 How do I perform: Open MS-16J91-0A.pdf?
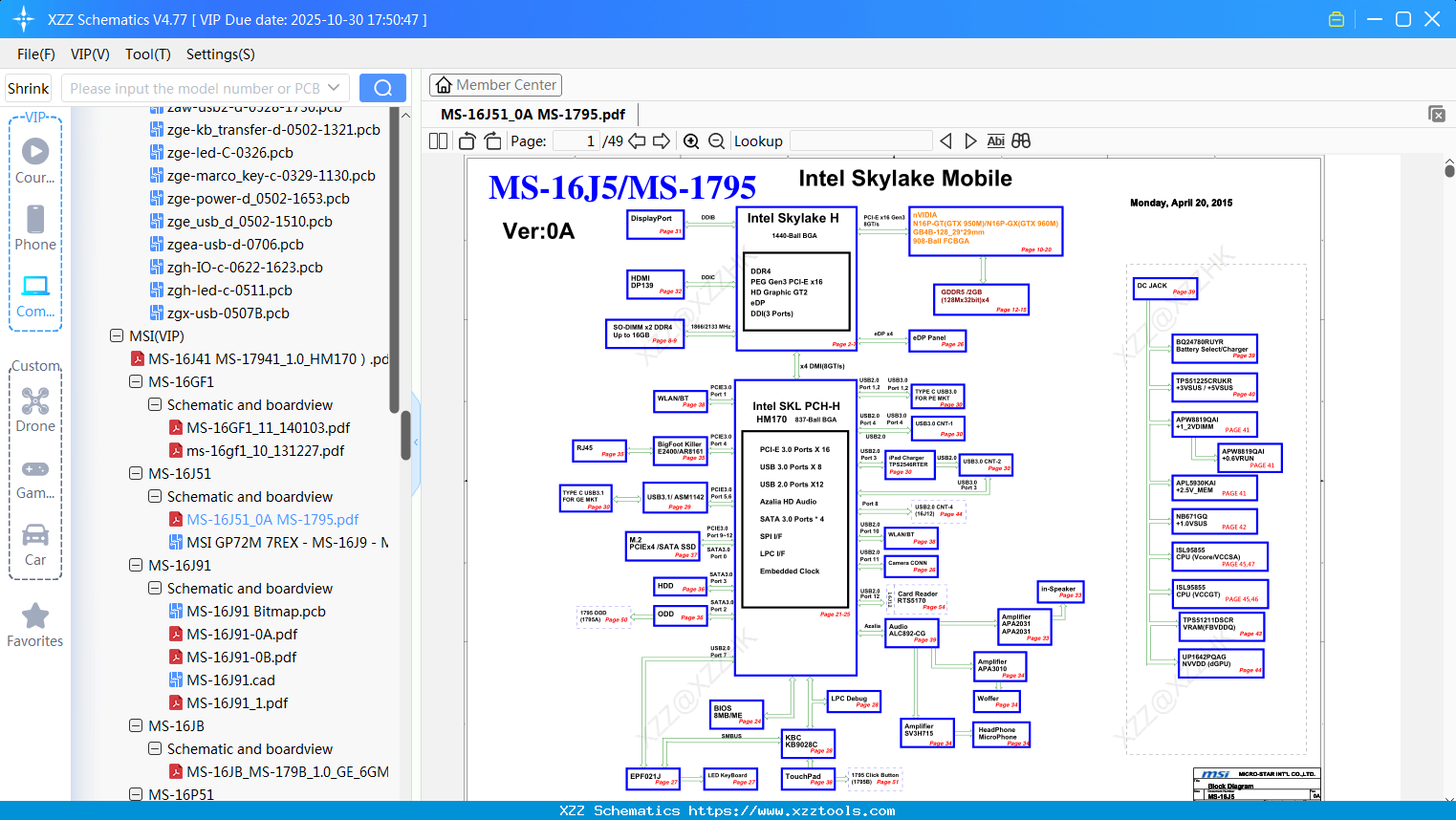(242, 635)
